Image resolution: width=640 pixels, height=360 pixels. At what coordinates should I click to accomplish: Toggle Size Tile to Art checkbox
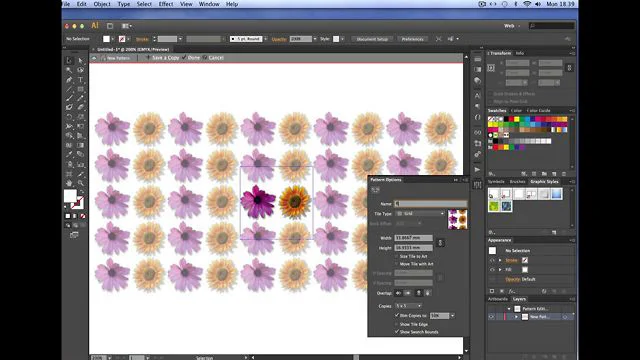(x=396, y=256)
